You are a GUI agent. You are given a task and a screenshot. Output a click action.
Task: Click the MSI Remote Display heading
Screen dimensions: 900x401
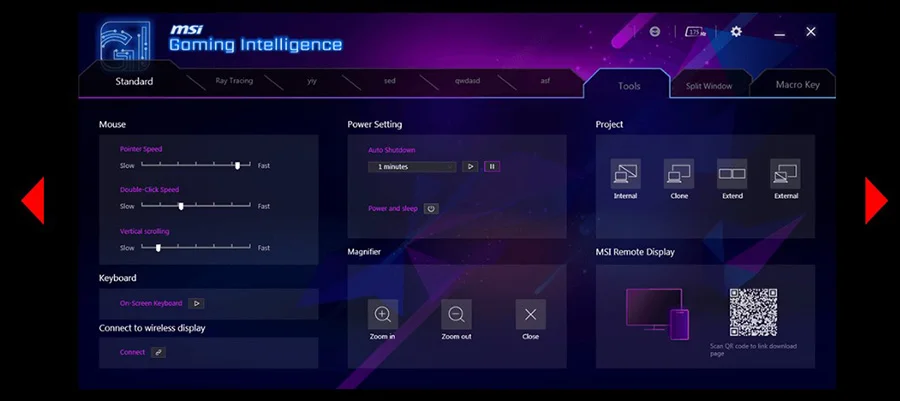tap(635, 252)
